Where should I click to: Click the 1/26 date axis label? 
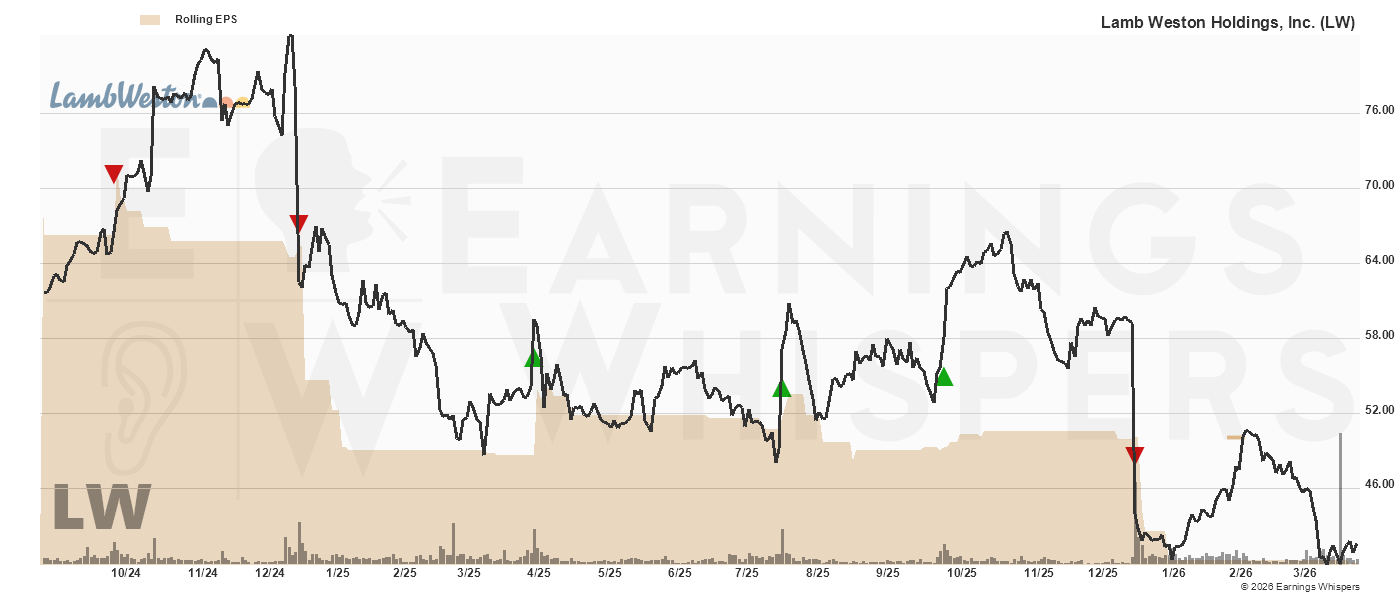[x=1173, y=573]
